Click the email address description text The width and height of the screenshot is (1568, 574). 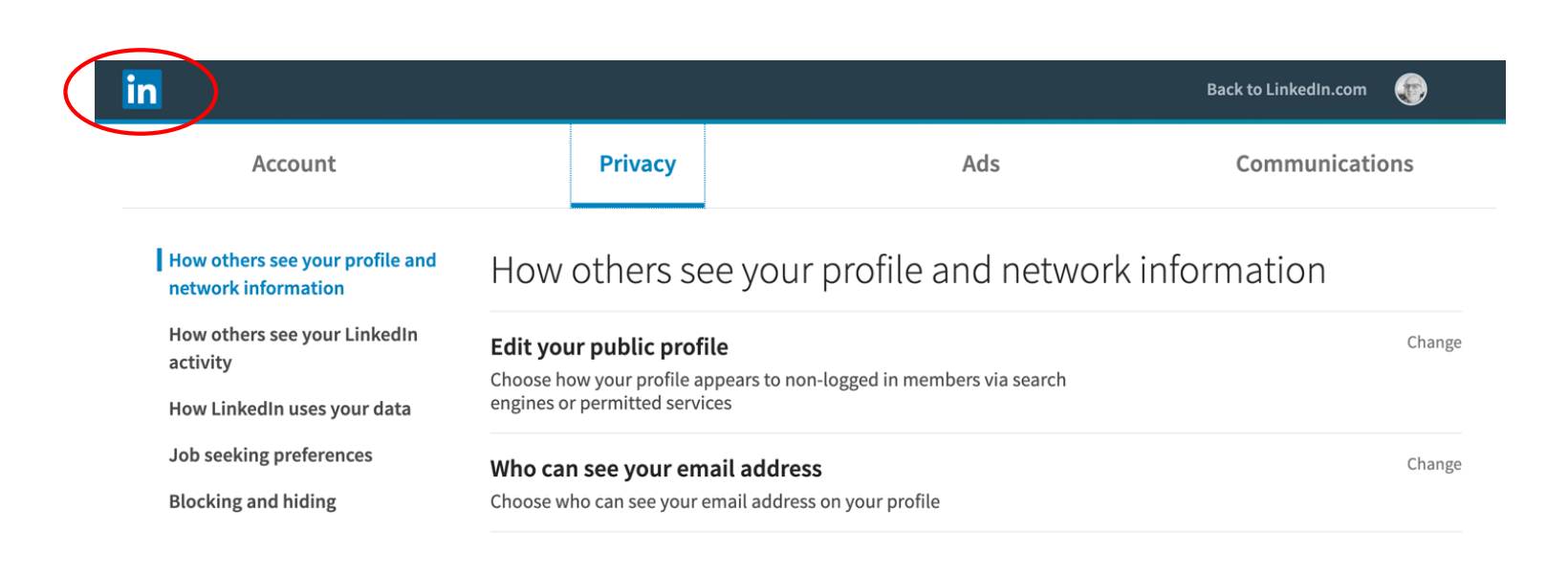(715, 501)
